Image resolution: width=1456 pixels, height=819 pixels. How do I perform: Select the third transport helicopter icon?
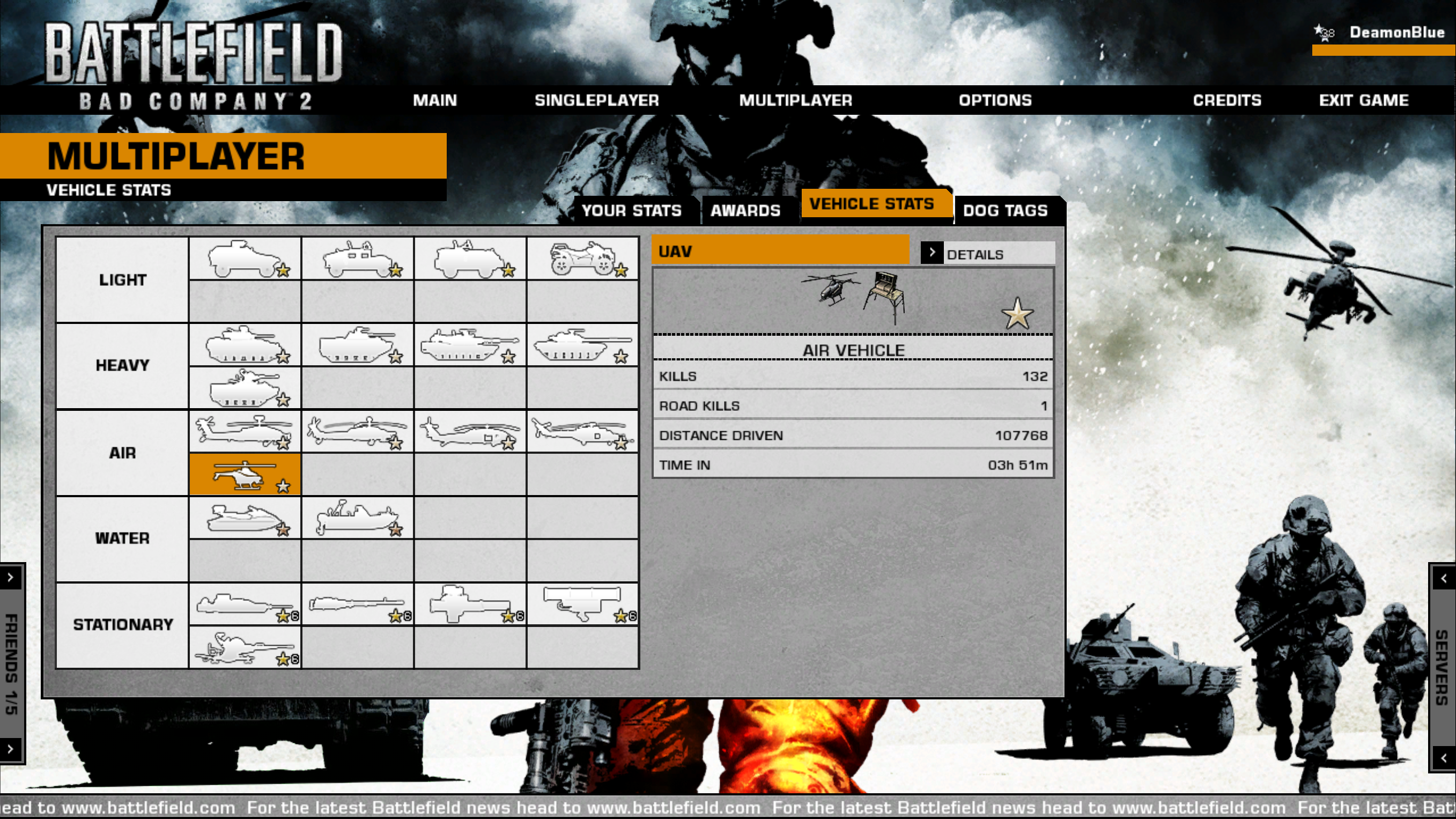470,431
